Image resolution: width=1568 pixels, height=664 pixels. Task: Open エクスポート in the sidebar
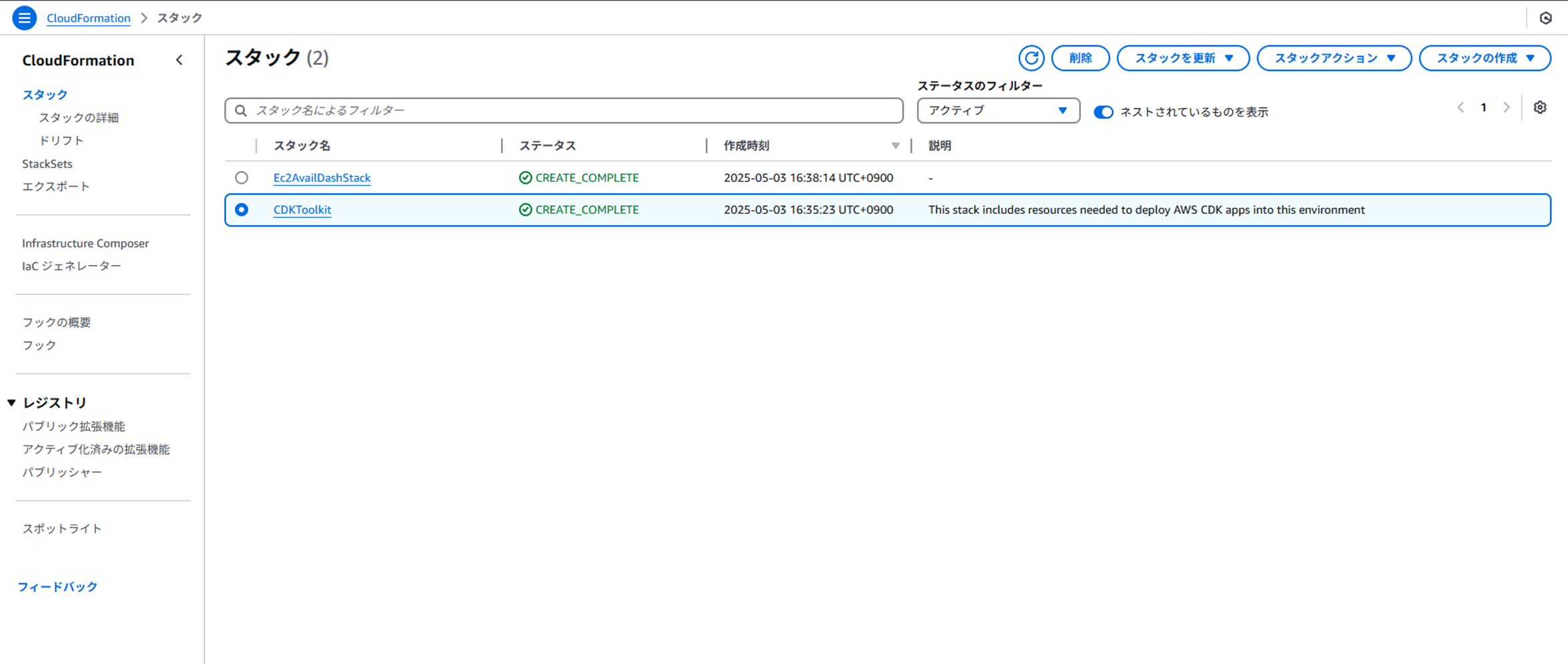click(x=56, y=186)
